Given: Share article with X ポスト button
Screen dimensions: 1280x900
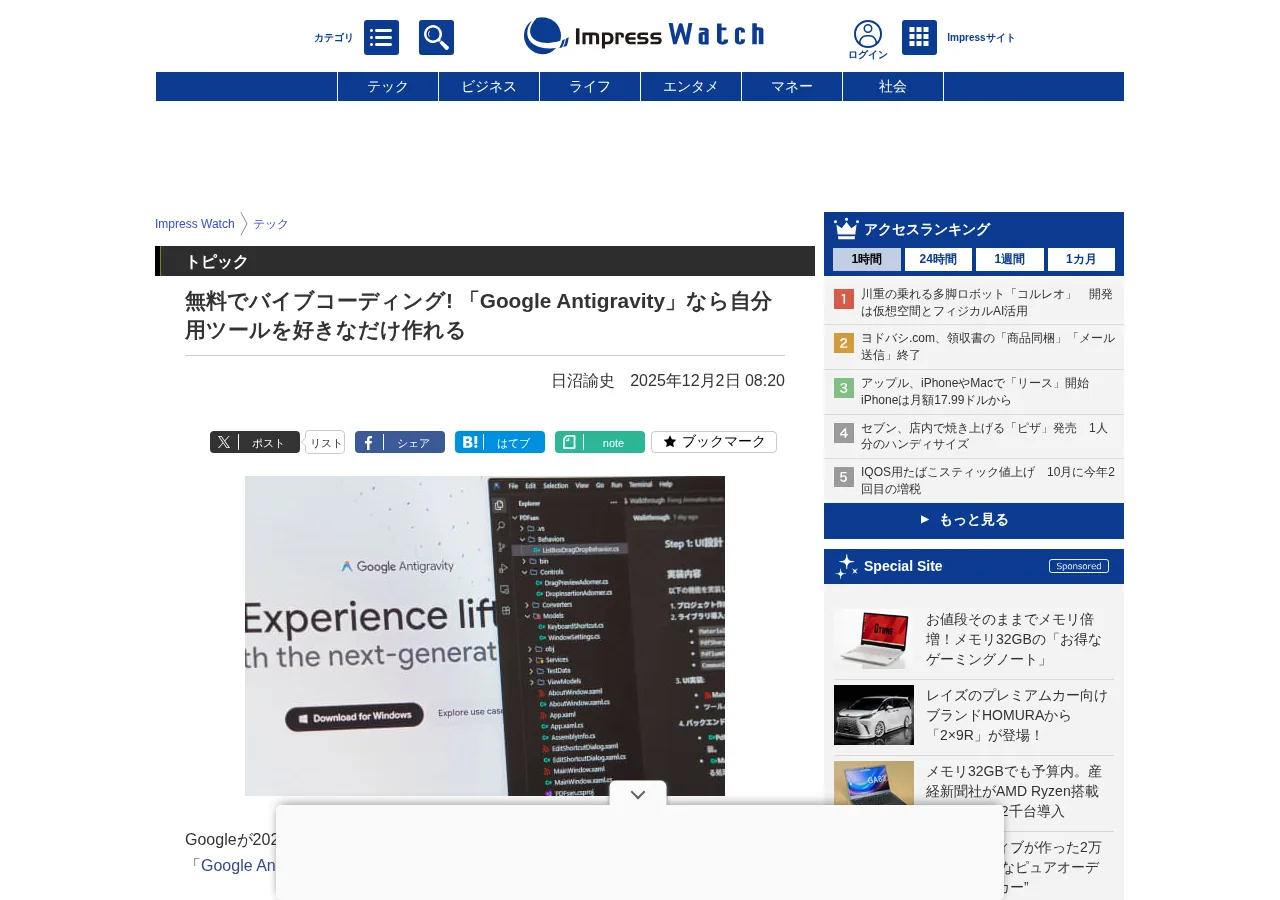Looking at the screenshot, I should point(255,442).
